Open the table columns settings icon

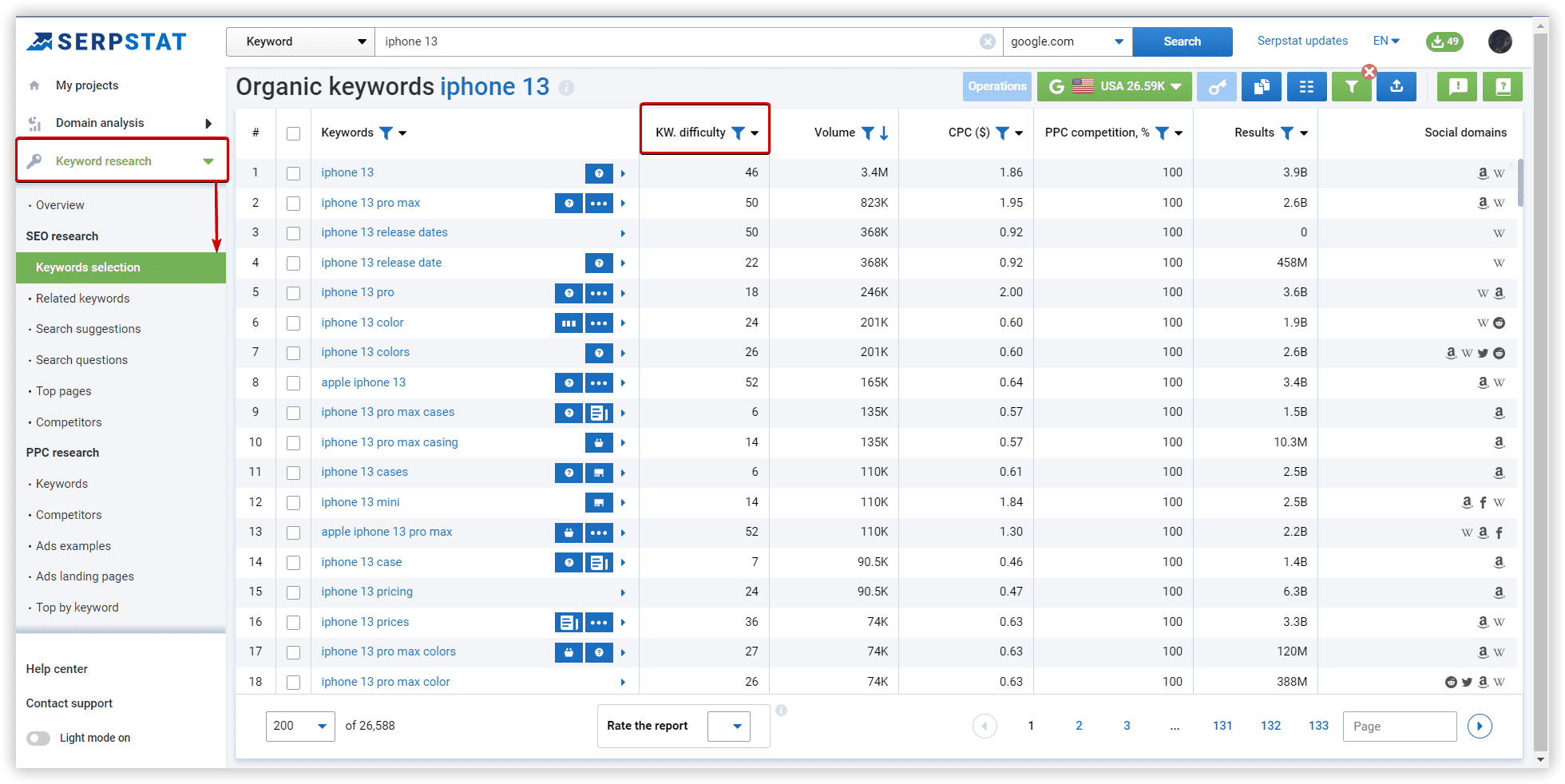tap(1307, 86)
